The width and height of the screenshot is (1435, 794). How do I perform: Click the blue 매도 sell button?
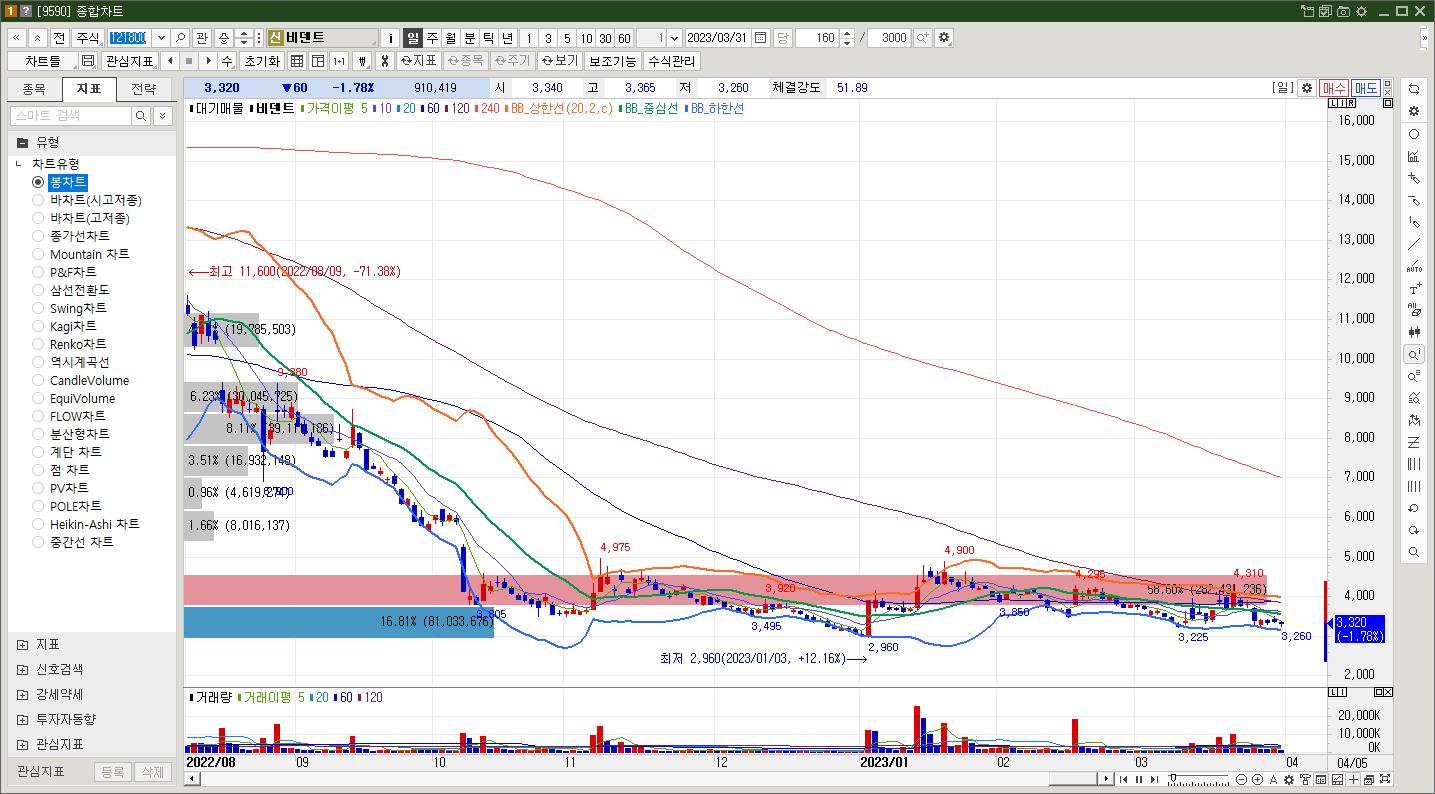[1366, 88]
